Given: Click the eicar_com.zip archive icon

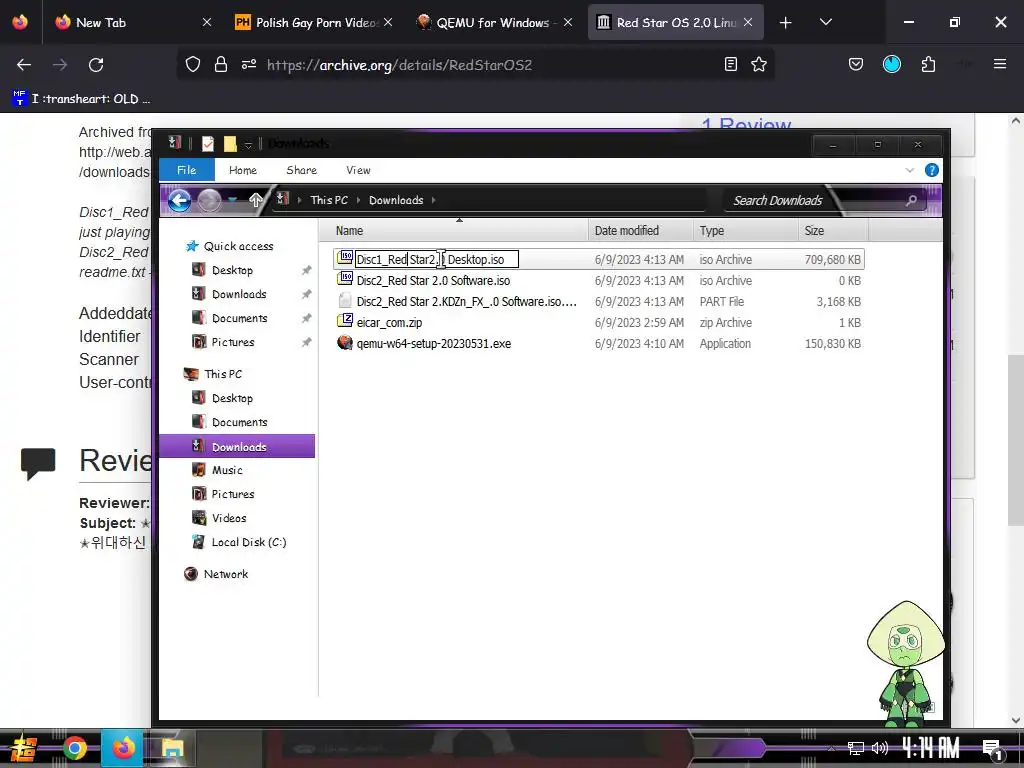Looking at the screenshot, I should click(345, 321).
